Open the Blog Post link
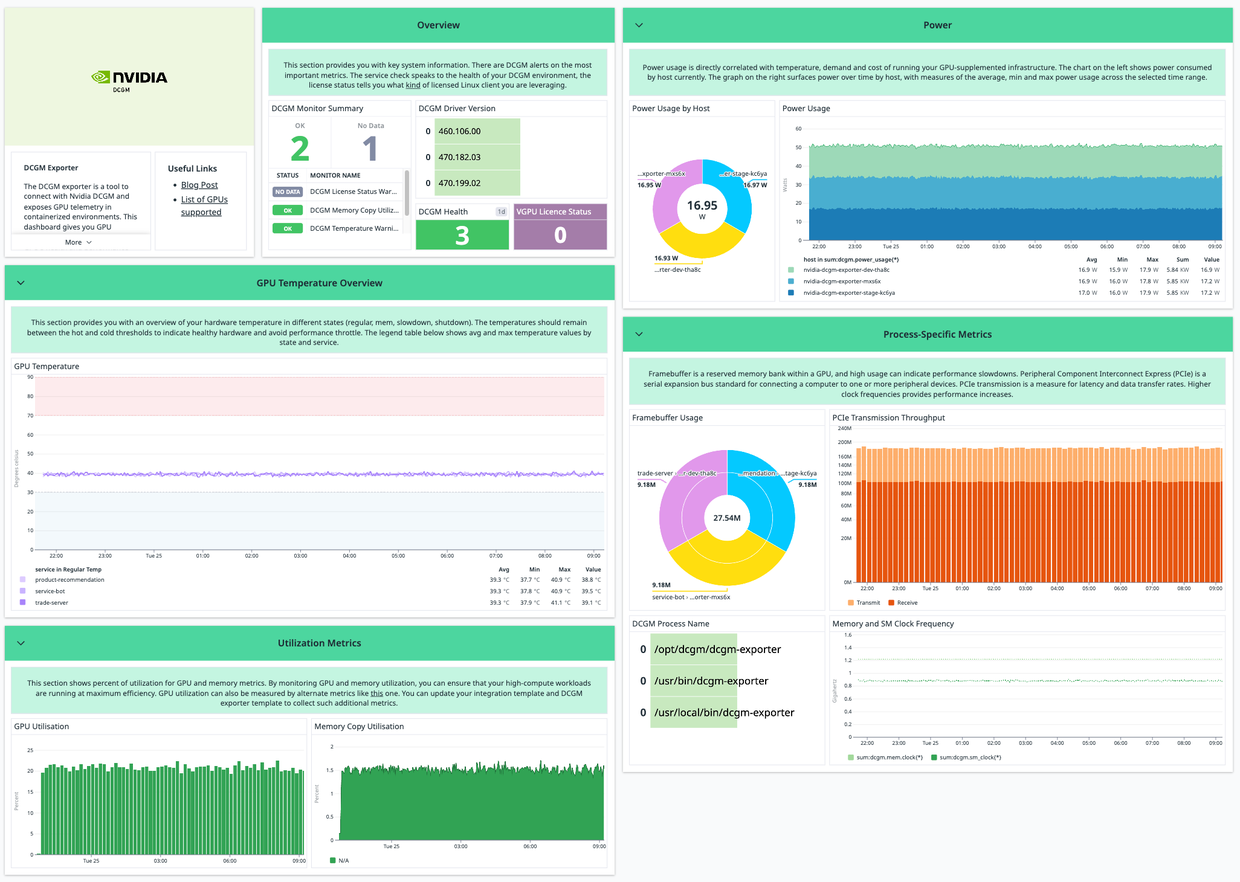 199,185
